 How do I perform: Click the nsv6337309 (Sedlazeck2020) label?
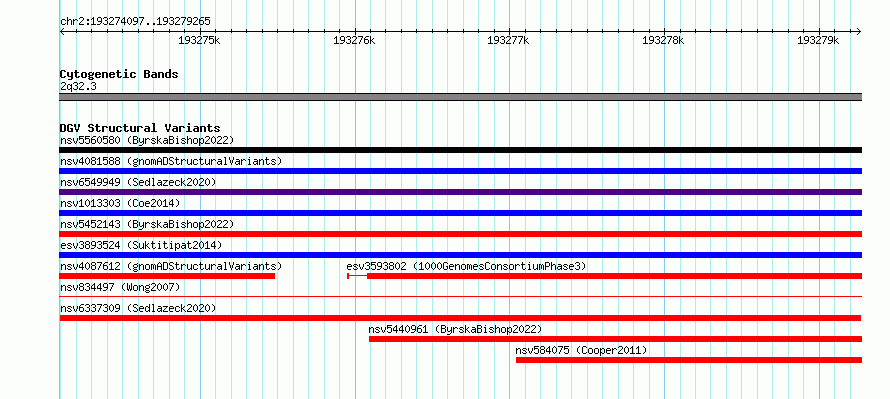tap(138, 308)
